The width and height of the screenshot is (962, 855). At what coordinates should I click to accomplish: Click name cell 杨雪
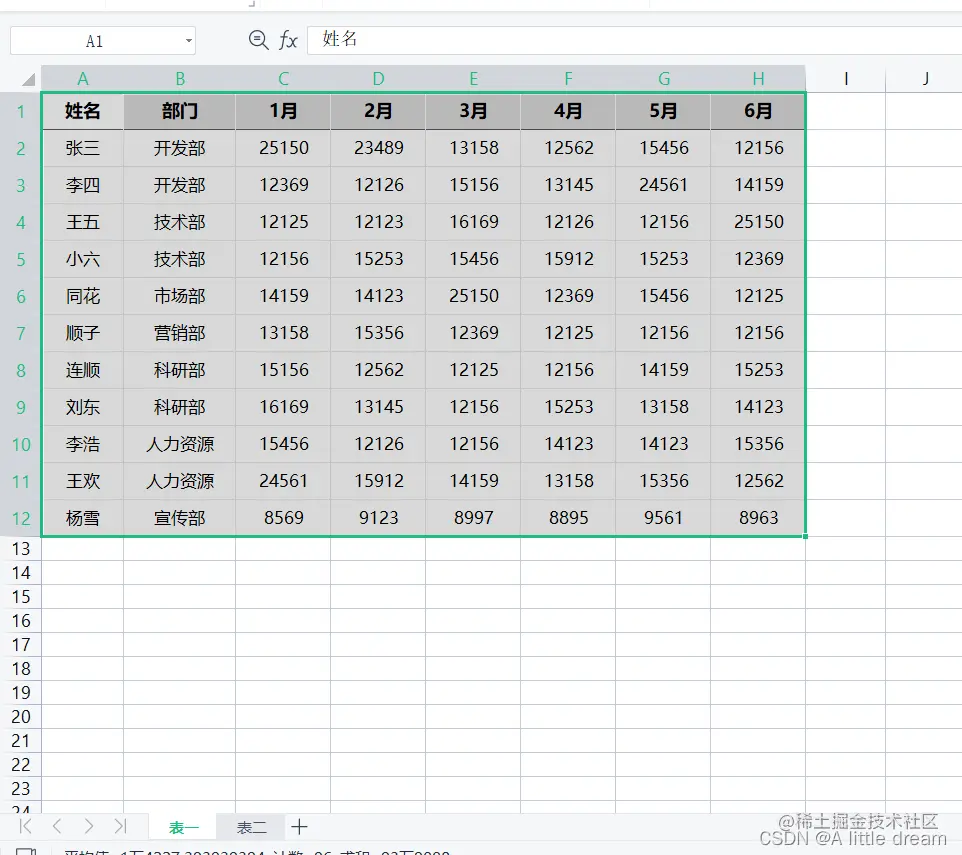83,518
